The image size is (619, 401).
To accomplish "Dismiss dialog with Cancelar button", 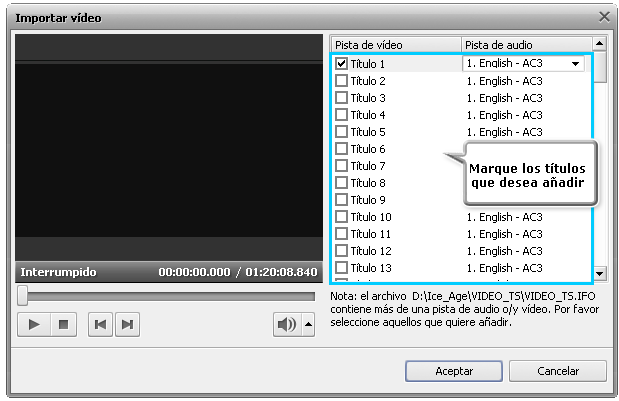I will (x=558, y=371).
